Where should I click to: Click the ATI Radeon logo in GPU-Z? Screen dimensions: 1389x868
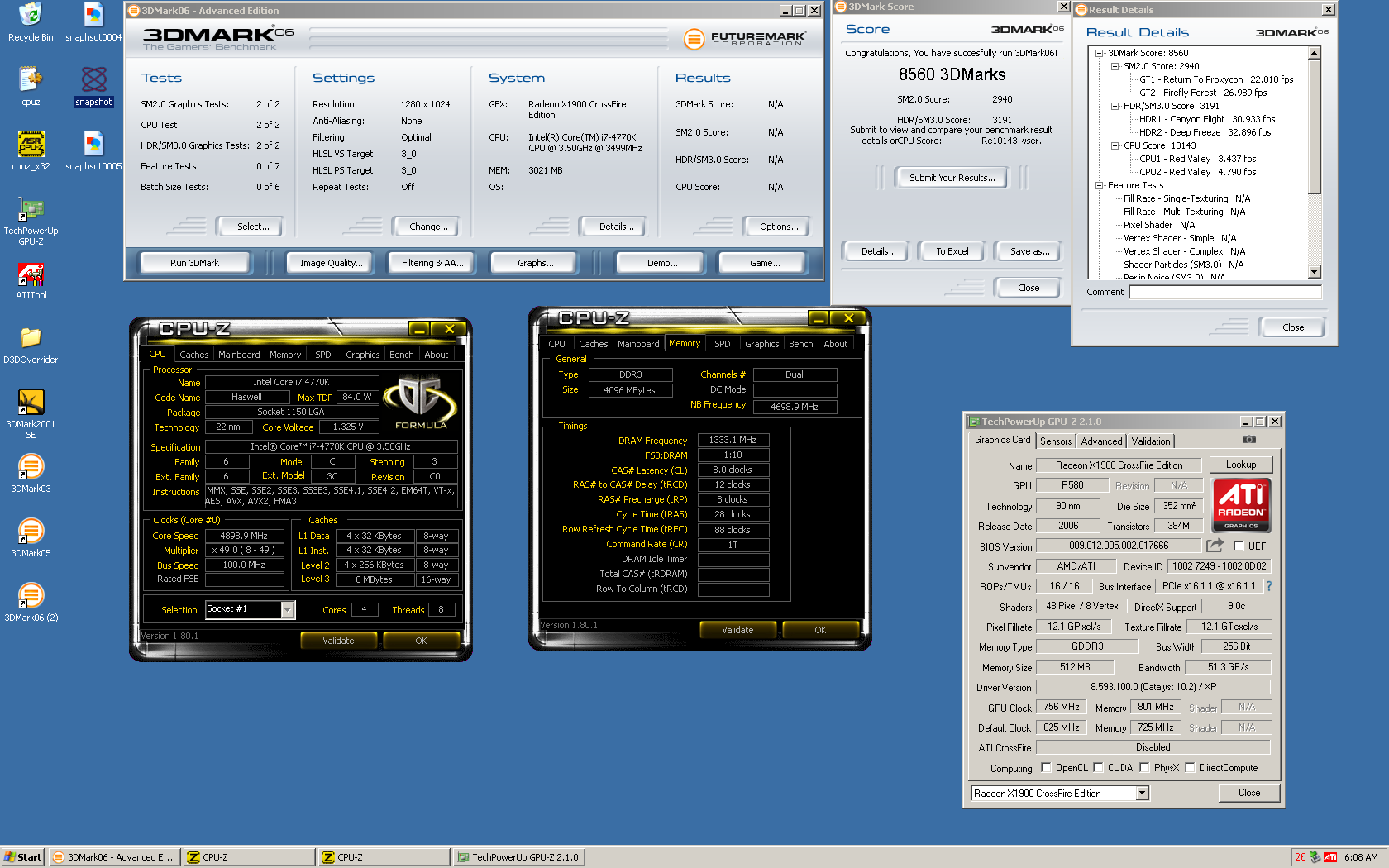pyautogui.click(x=1241, y=505)
